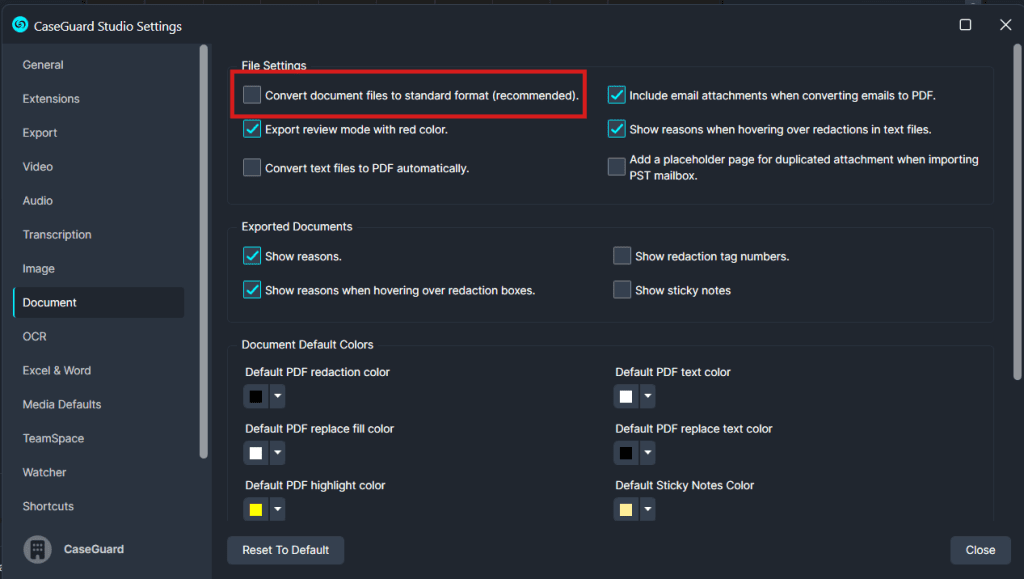This screenshot has width=1024, height=579.
Task: Click the yellow PDF highlight color swatch
Action: 256,510
